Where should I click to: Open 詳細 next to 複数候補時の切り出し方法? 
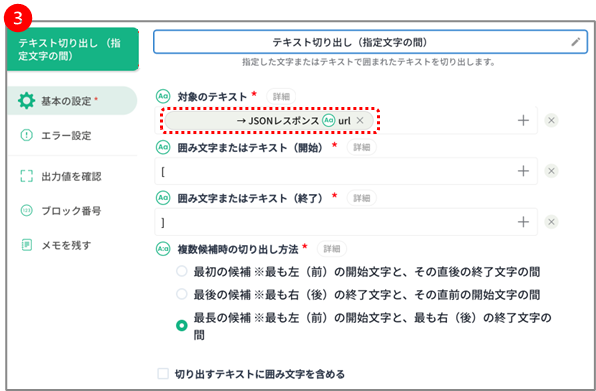[332, 249]
